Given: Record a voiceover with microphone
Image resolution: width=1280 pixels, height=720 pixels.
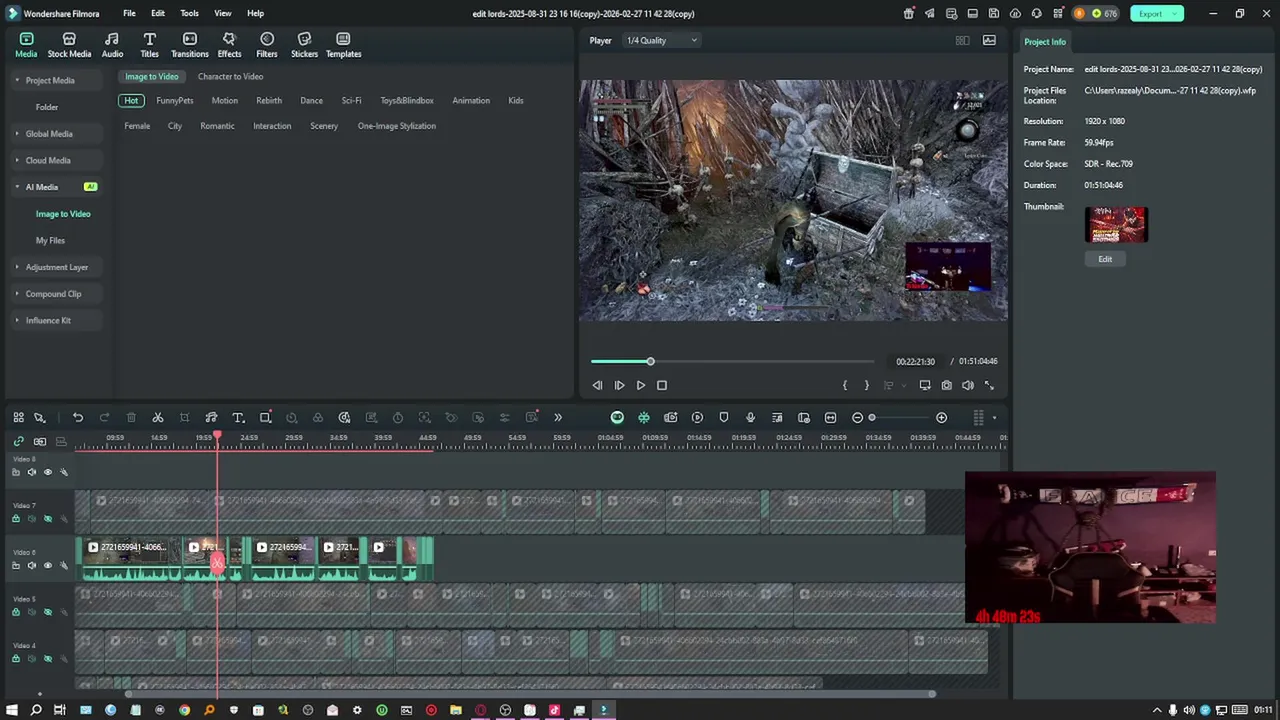Looking at the screenshot, I should [x=750, y=418].
